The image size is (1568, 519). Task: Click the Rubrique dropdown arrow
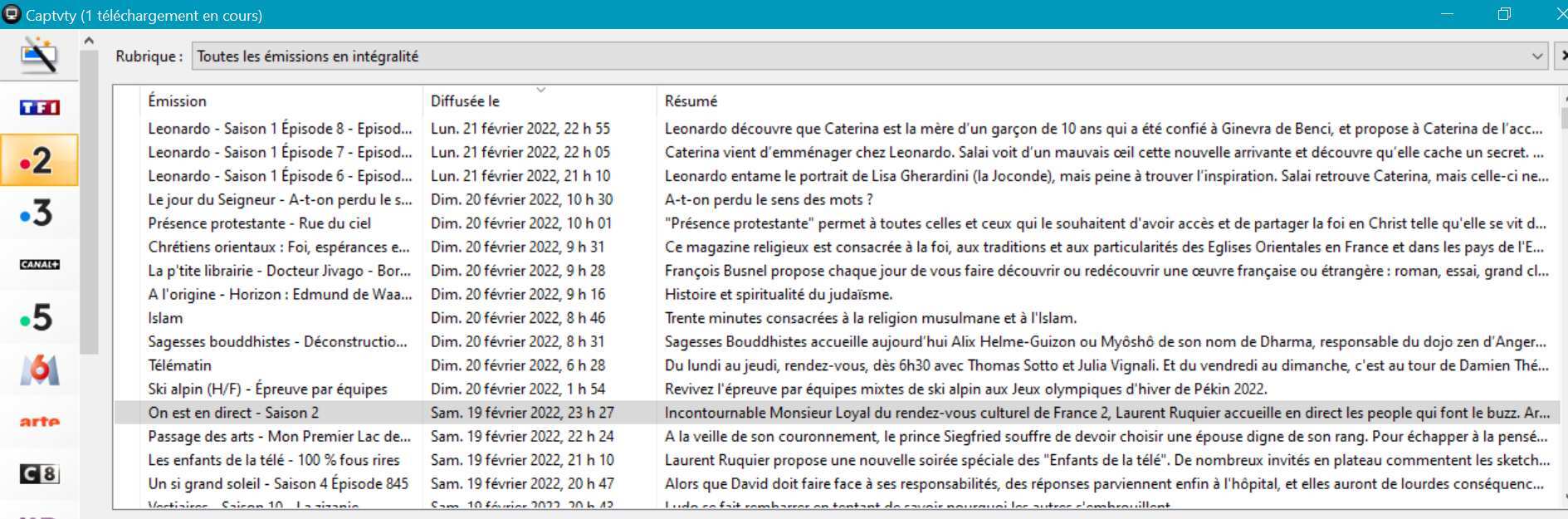click(1537, 56)
